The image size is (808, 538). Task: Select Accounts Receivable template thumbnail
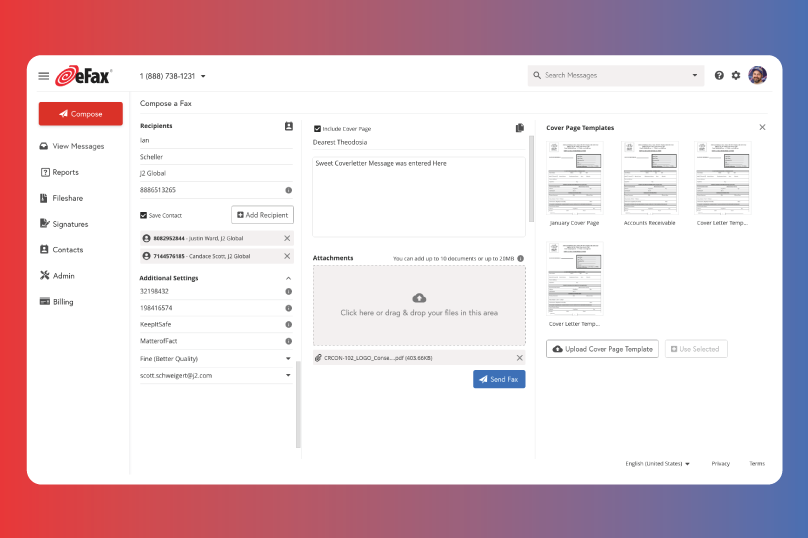[650, 178]
